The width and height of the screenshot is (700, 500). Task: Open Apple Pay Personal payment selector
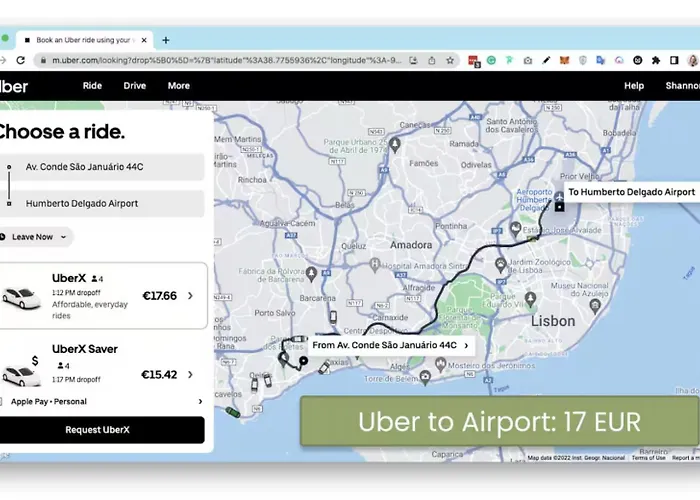[102, 401]
